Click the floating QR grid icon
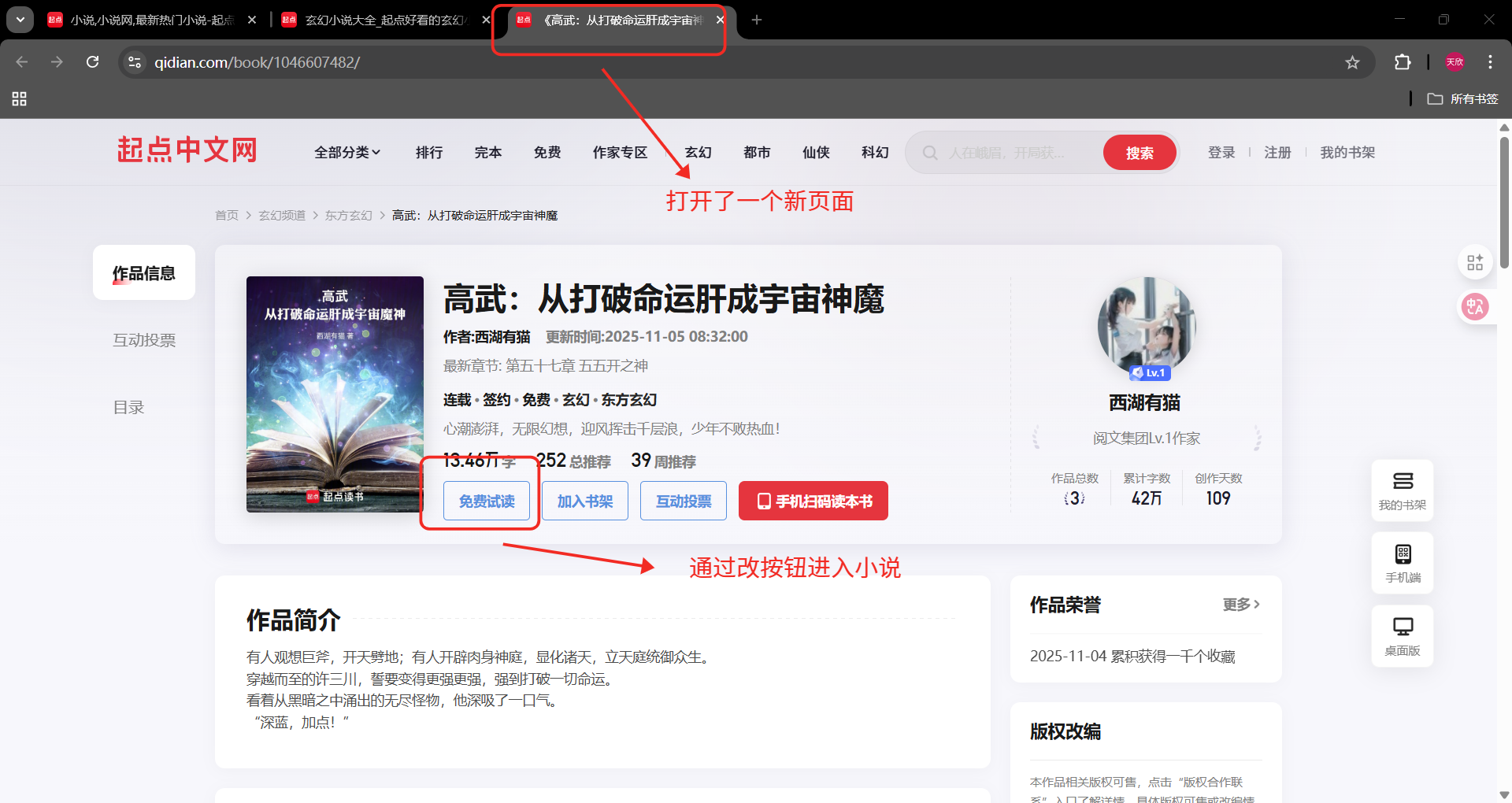This screenshot has height=803, width=1512. pos(1475,262)
